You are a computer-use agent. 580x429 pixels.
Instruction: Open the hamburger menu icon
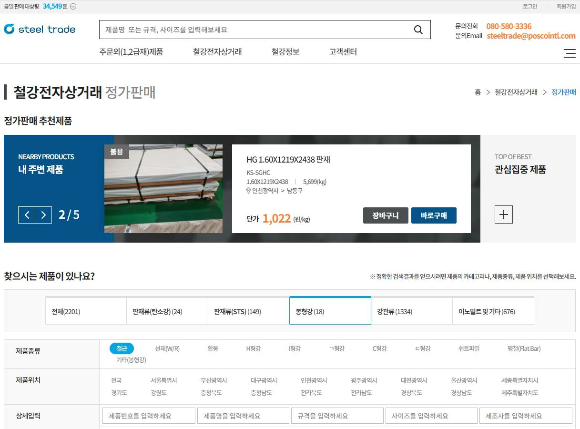click(x=570, y=53)
